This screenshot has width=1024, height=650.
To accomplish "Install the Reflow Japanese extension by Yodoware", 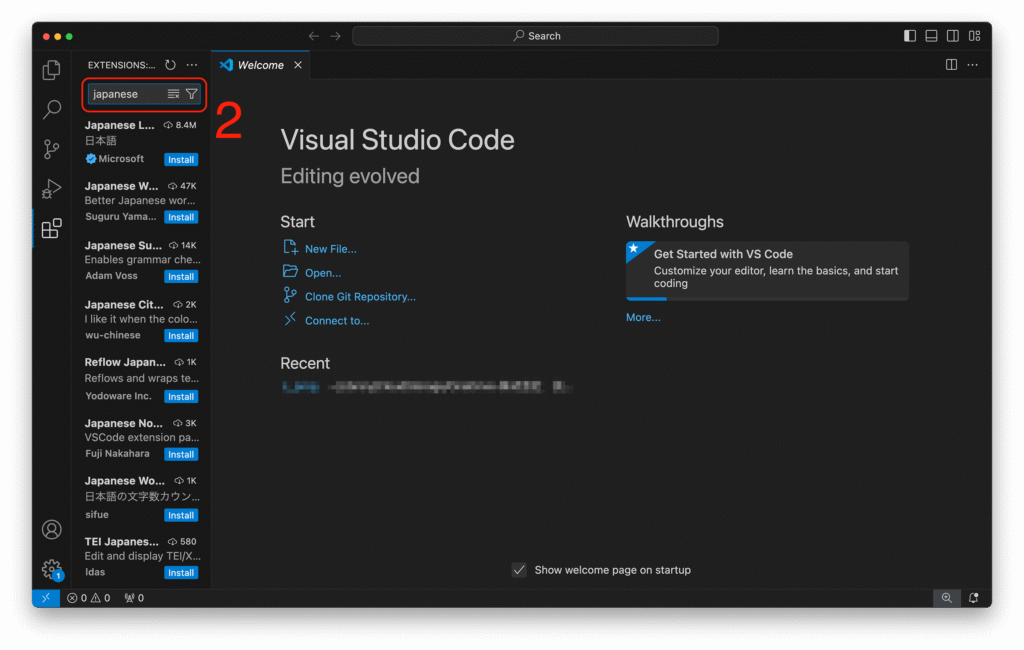I will (181, 397).
